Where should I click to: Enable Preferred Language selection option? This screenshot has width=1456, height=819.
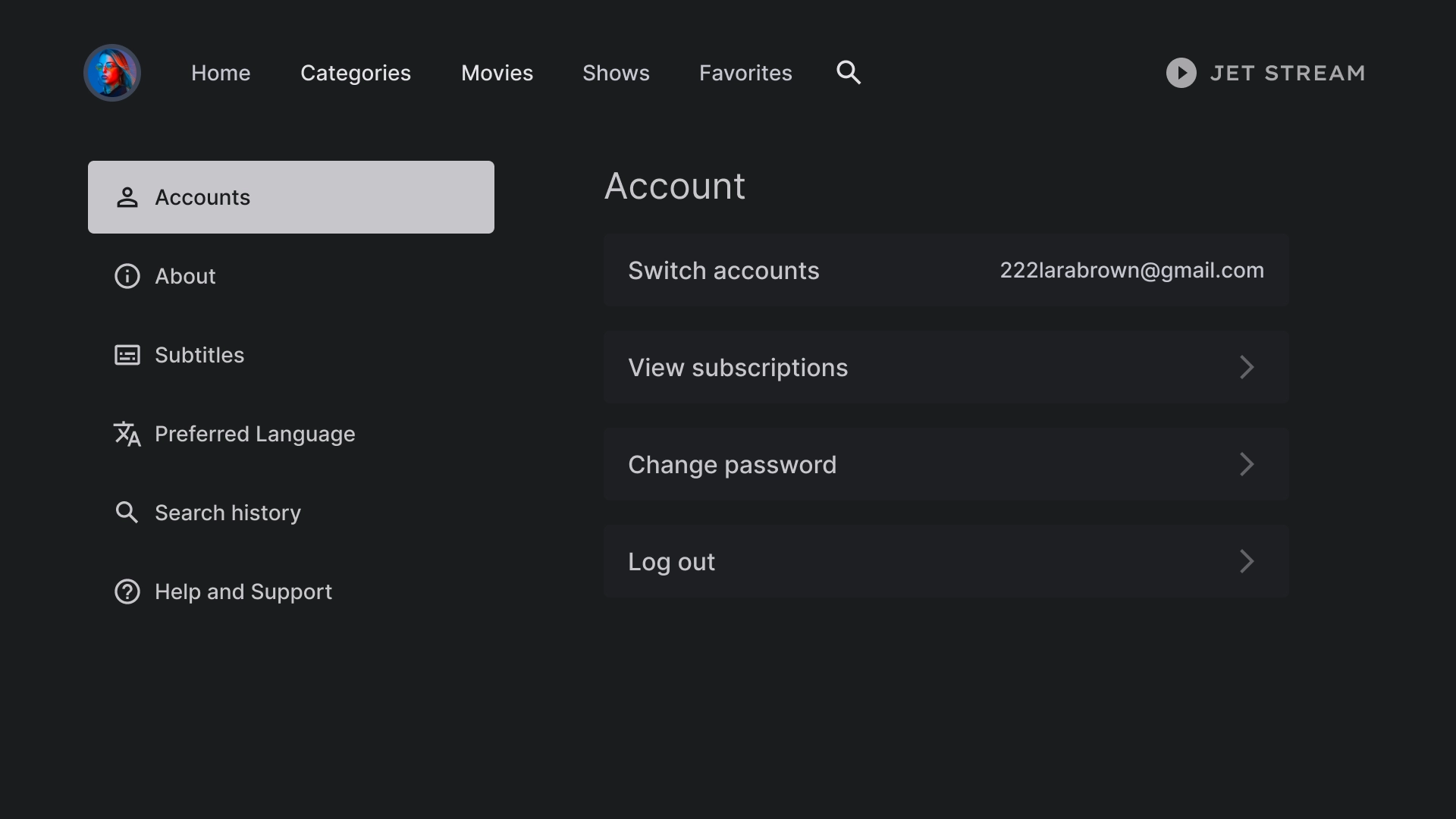click(x=255, y=434)
